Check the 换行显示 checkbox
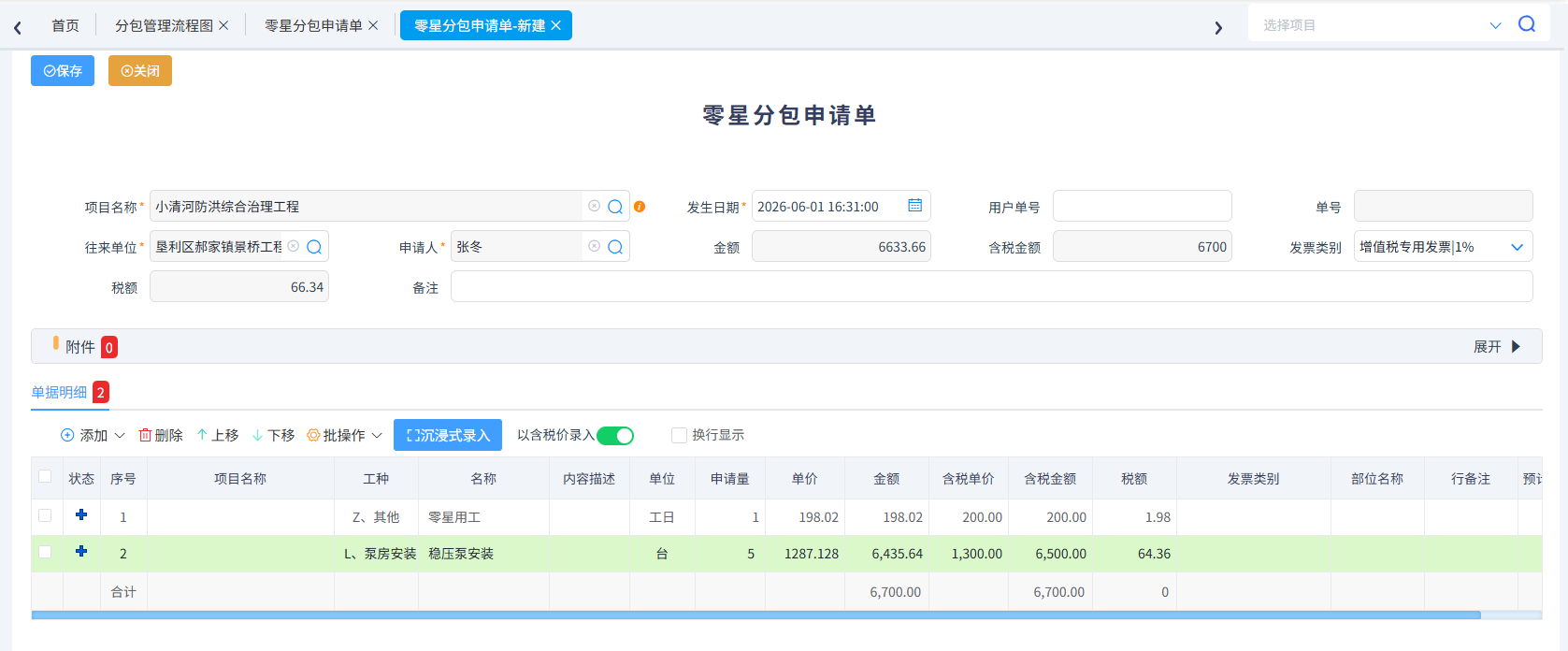Screen dimensions: 1568x651 pos(679,435)
